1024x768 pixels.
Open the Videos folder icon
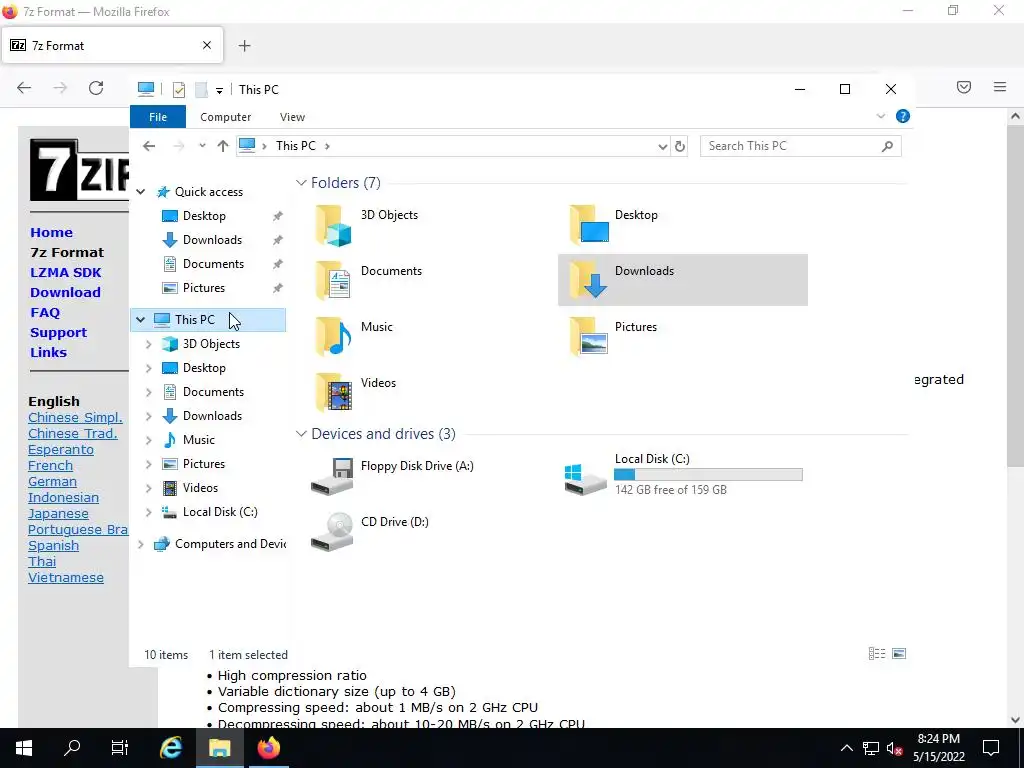pos(334,393)
